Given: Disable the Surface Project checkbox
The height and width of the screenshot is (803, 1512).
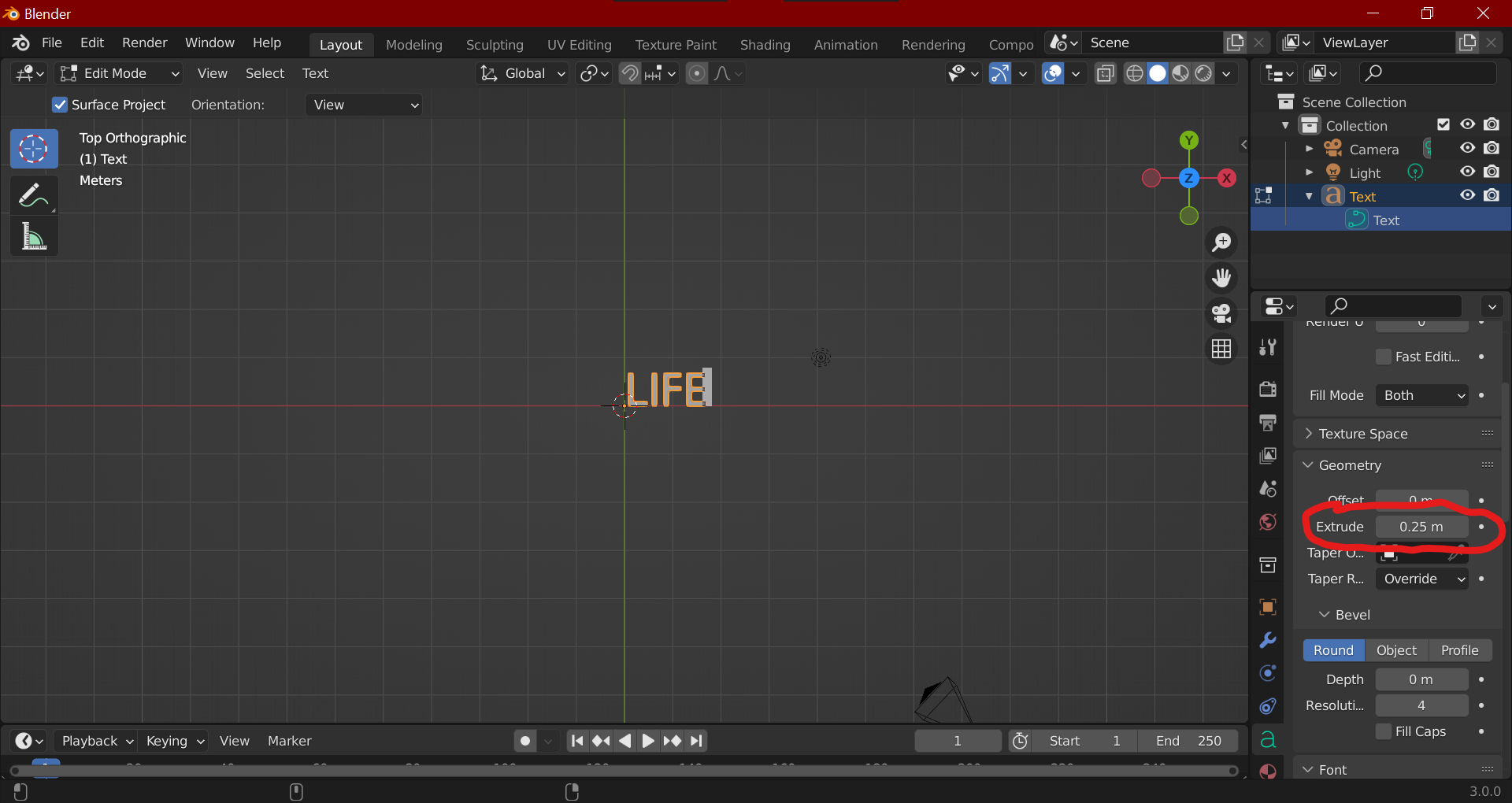Looking at the screenshot, I should pos(60,104).
